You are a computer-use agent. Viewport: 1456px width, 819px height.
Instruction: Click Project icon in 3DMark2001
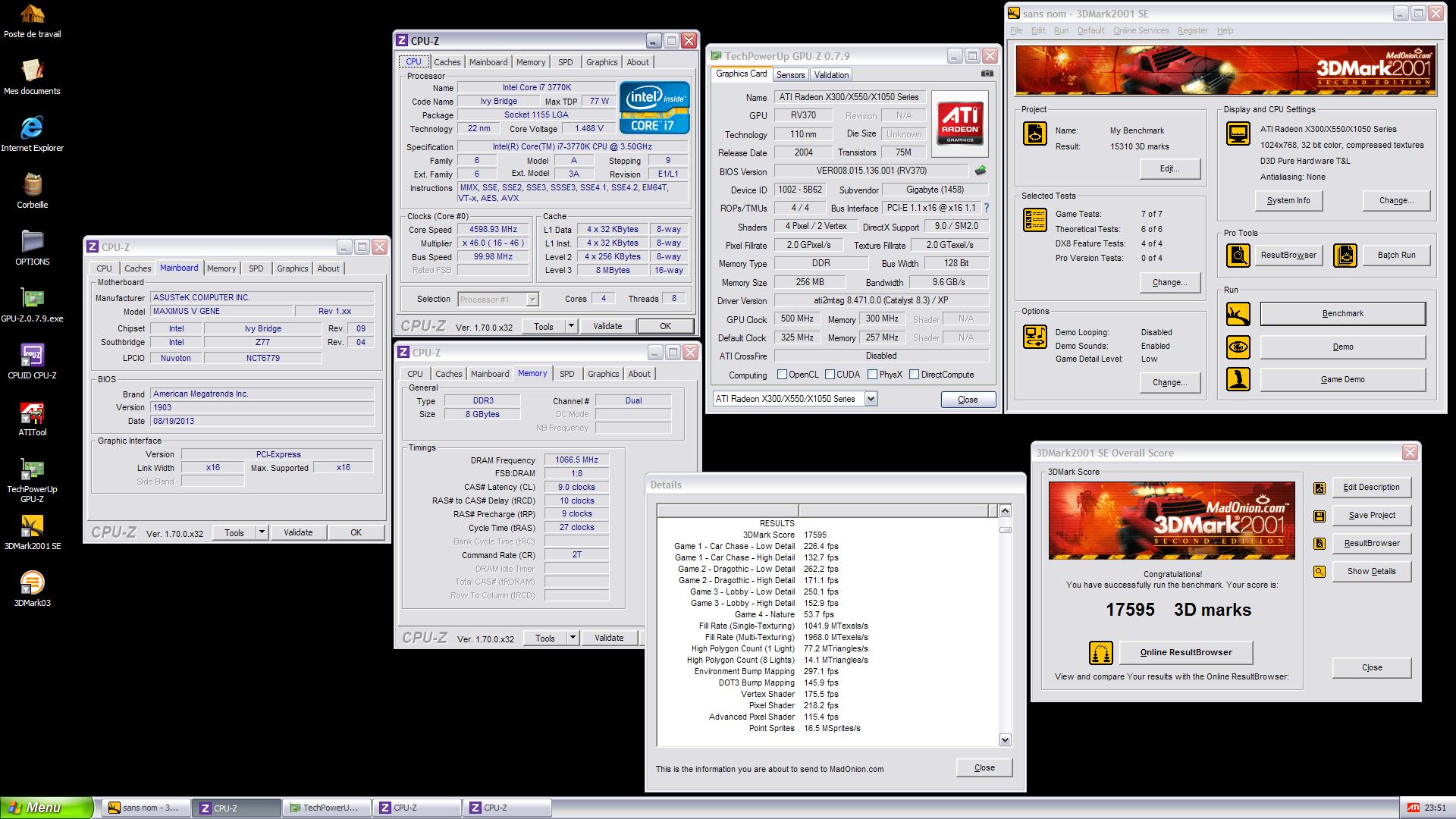(x=1035, y=134)
